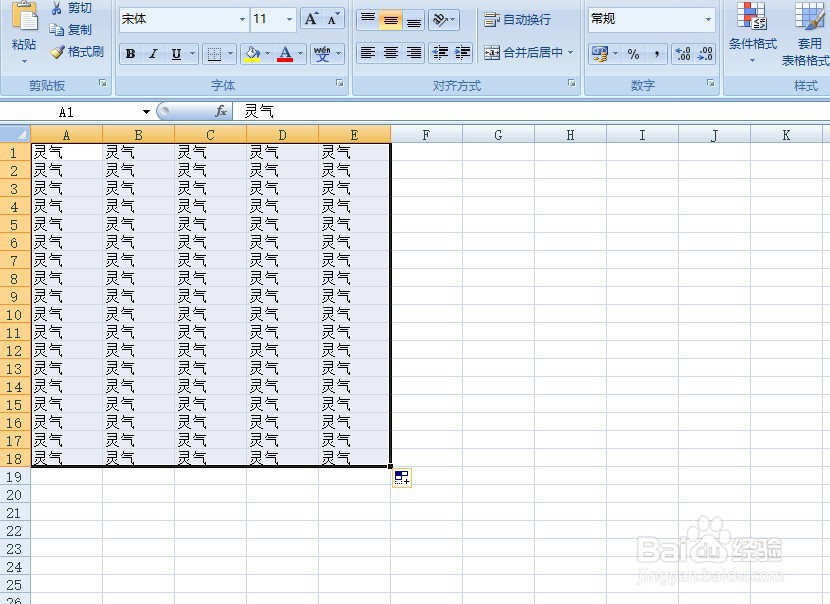Expand underline style dropdown arrow

[x=192, y=53]
